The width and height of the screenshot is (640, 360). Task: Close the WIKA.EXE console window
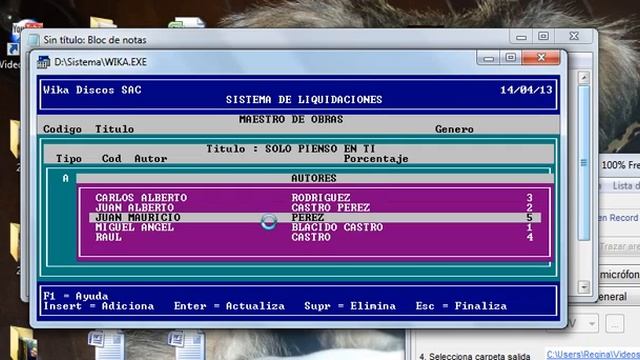coord(541,57)
